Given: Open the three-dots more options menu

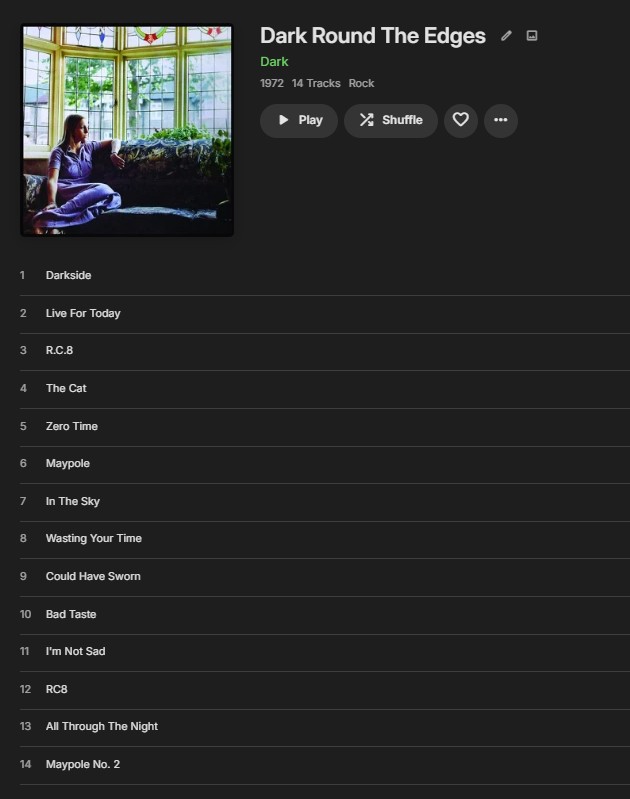Looking at the screenshot, I should click(501, 120).
